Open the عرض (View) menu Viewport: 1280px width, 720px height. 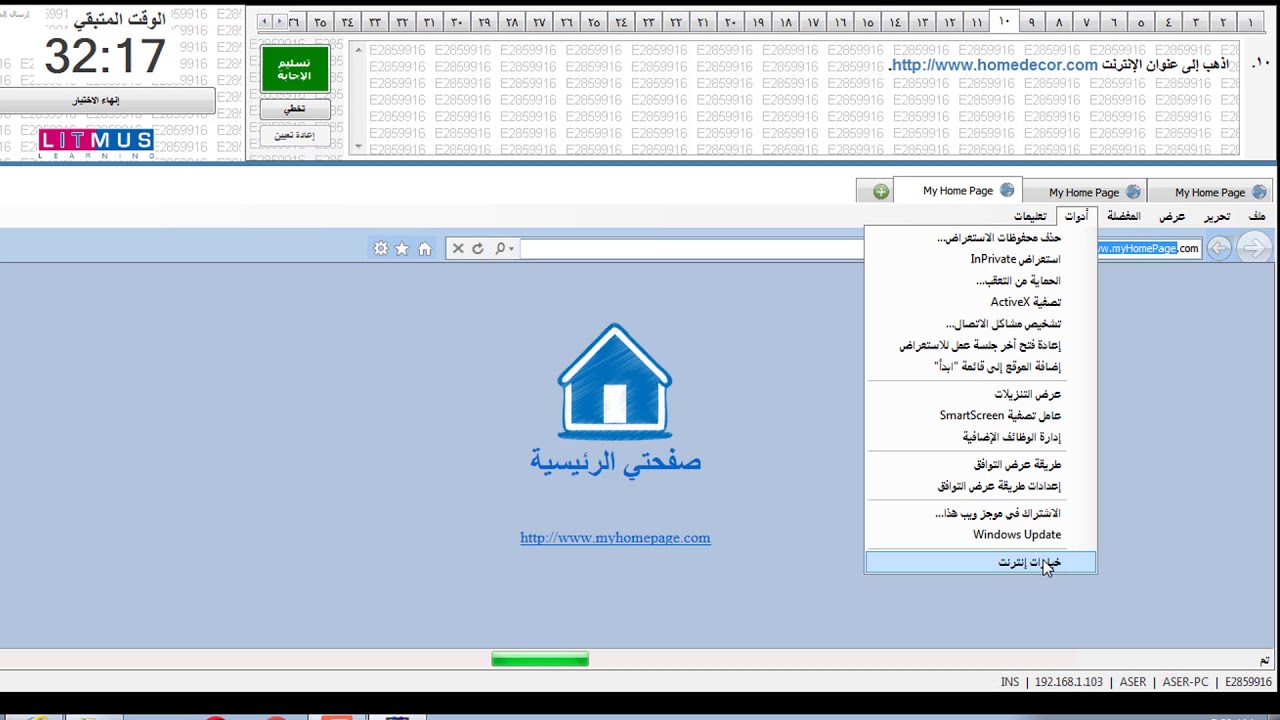click(1172, 216)
